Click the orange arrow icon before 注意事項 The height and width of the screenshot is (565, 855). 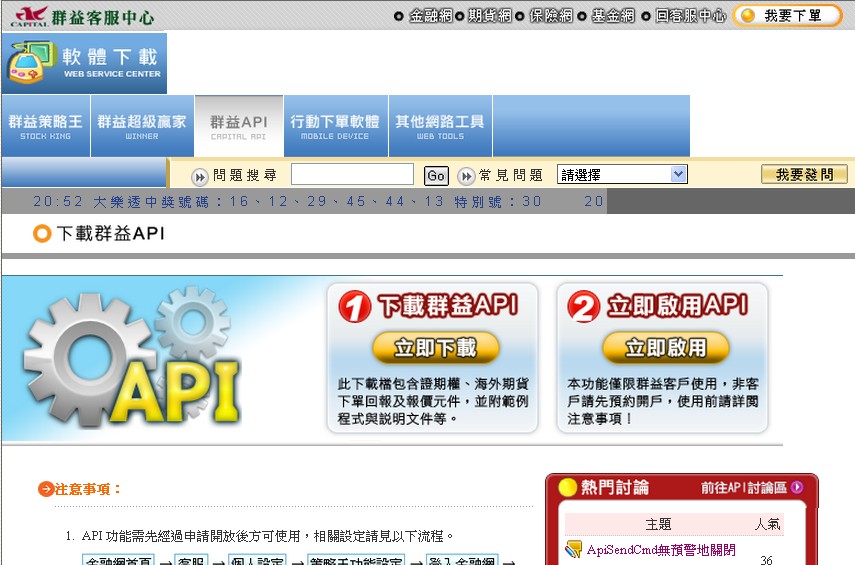[x=46, y=489]
